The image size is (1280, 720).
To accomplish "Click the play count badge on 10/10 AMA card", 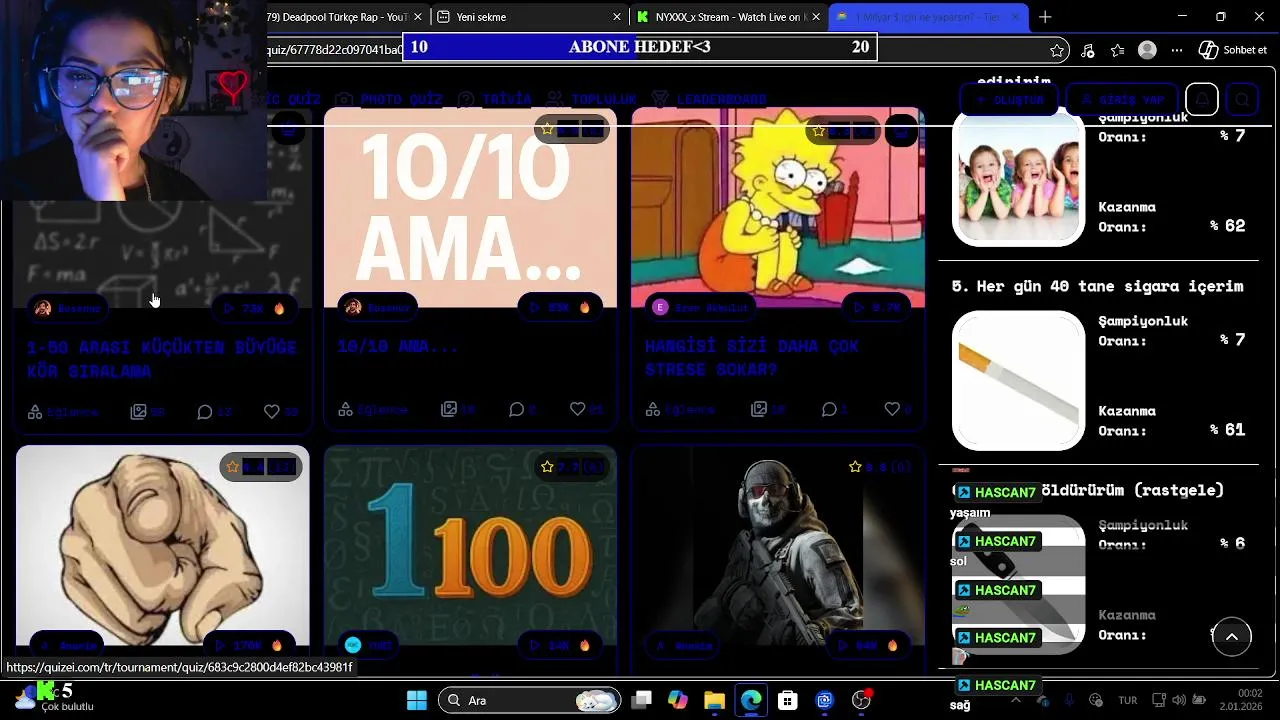I will click(x=560, y=308).
